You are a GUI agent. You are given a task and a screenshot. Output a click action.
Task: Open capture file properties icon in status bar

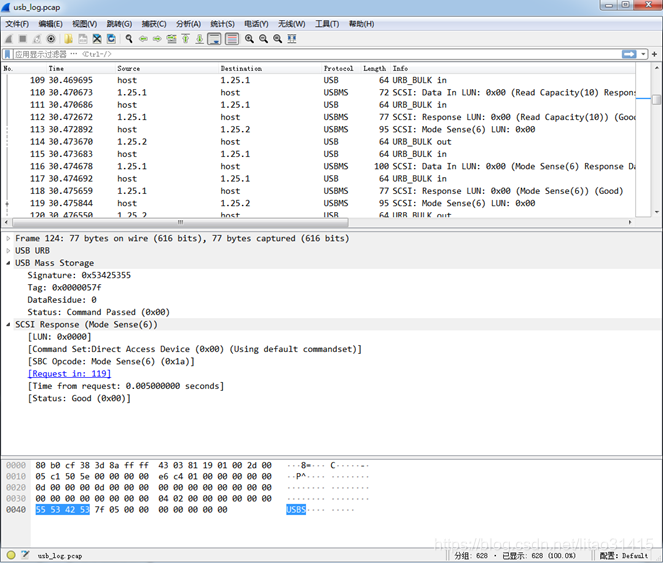[25, 555]
